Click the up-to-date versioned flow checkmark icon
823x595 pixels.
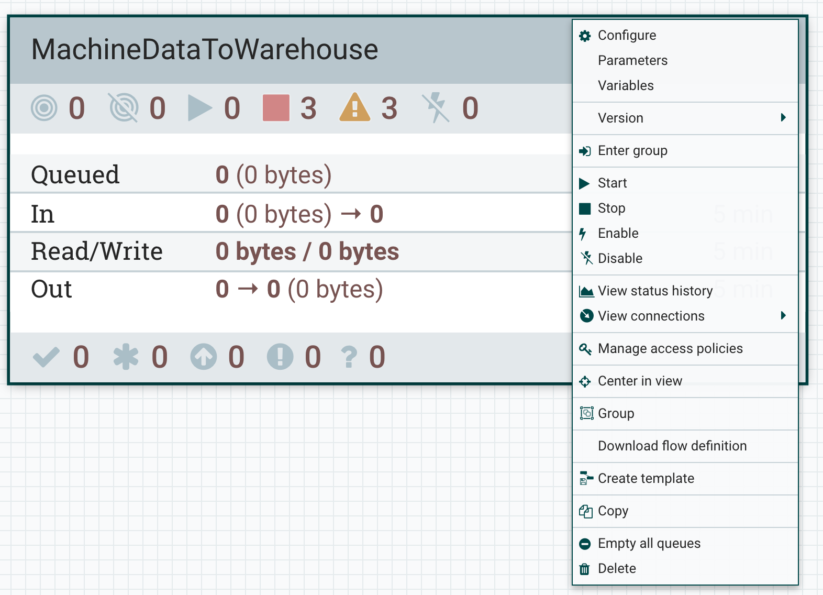tap(46, 357)
